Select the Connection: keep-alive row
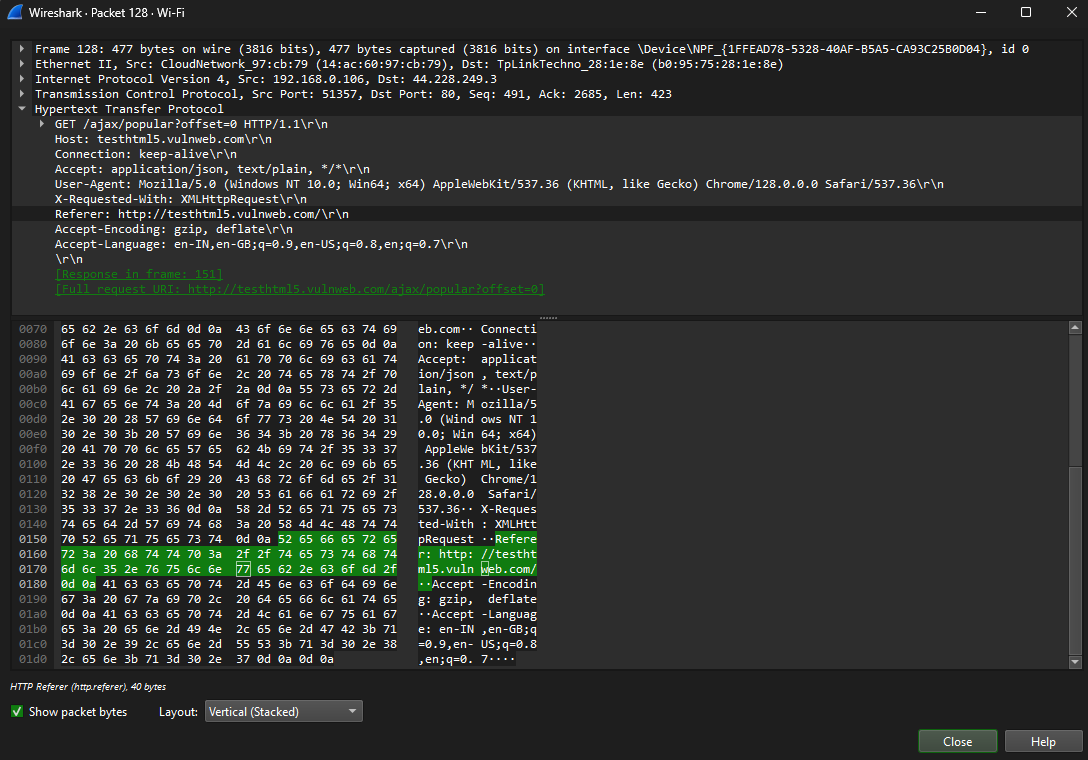Image resolution: width=1088 pixels, height=760 pixels. [146, 154]
